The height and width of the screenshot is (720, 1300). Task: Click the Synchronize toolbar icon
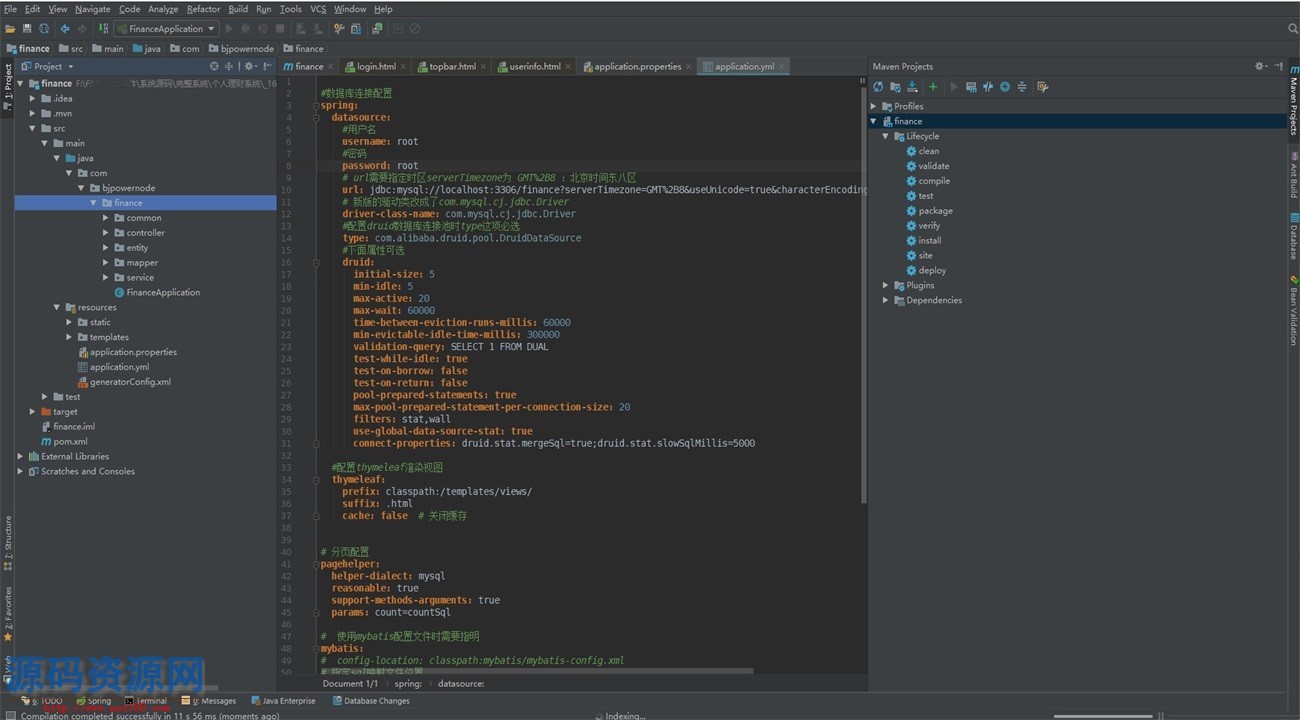coord(43,29)
